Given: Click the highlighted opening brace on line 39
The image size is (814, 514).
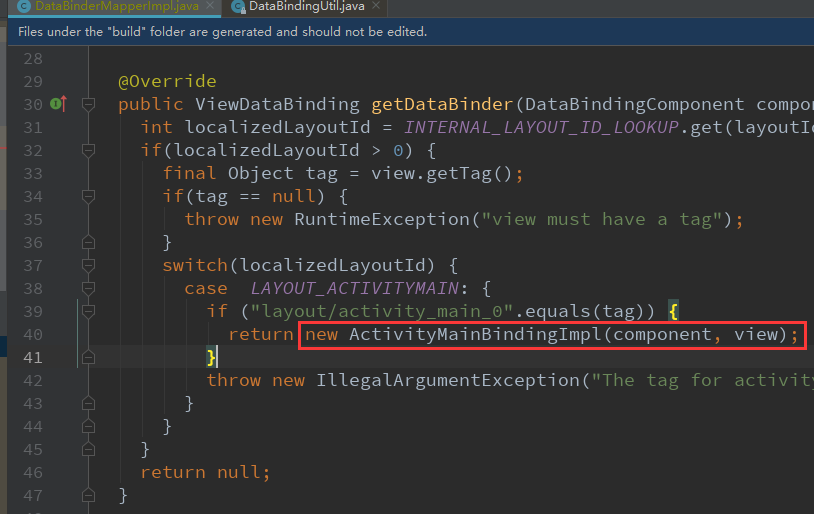Looking at the screenshot, I should point(673,312).
